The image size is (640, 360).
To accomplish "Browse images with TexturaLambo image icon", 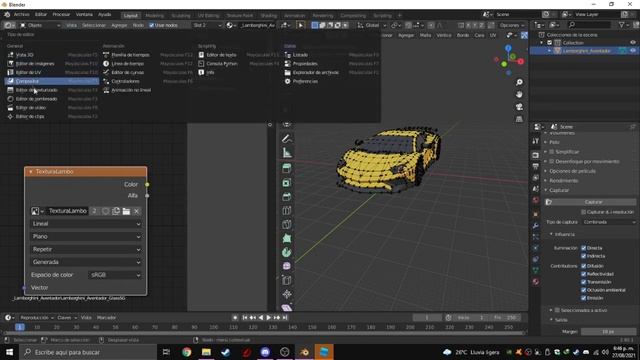I will 37,211.
